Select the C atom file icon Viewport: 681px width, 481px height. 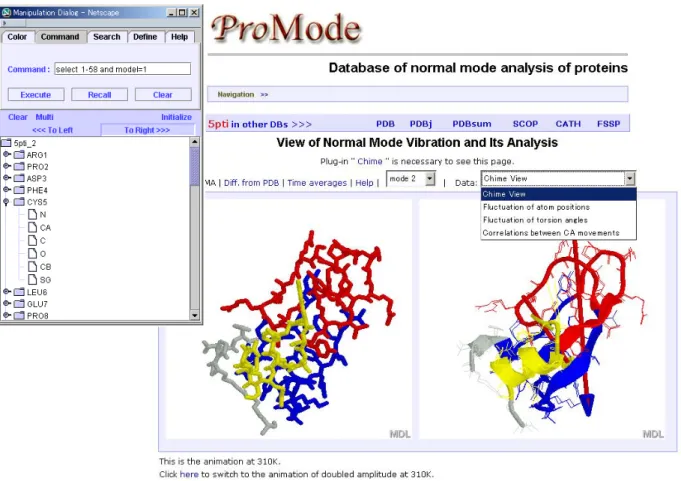point(32,240)
